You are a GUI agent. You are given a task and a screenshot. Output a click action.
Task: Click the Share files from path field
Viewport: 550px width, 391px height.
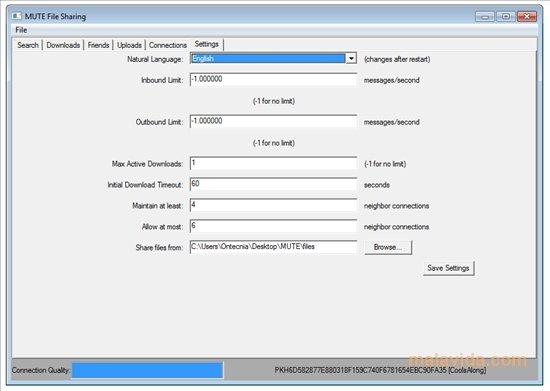pyautogui.click(x=273, y=247)
